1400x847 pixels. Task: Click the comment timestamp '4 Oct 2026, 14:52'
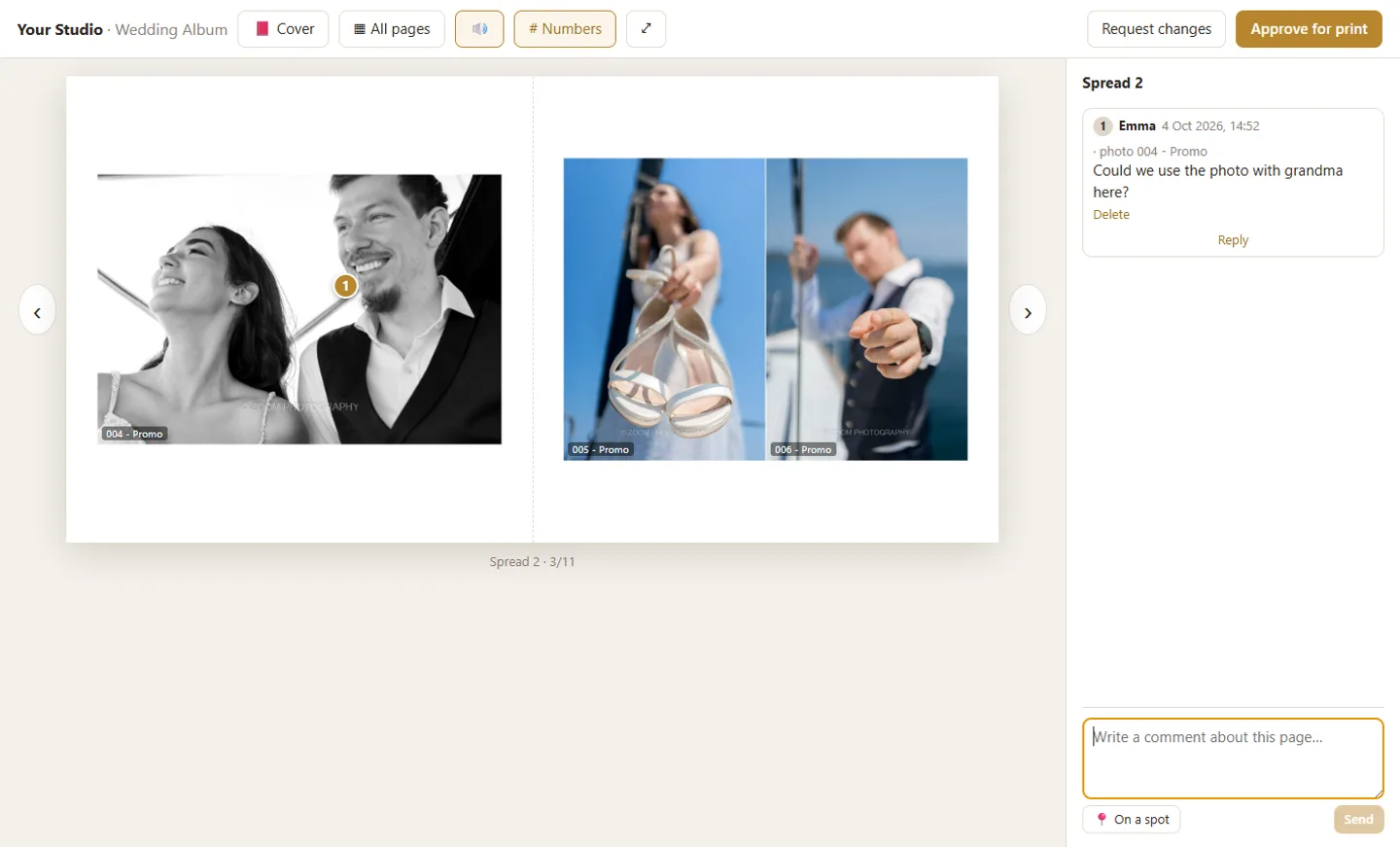pos(1210,126)
